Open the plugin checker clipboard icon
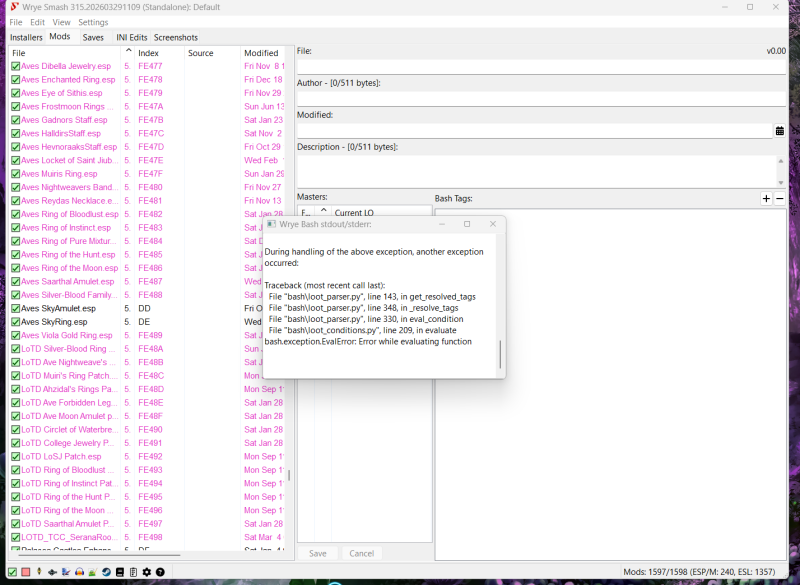The height and width of the screenshot is (585, 800). pyautogui.click(x=133, y=572)
